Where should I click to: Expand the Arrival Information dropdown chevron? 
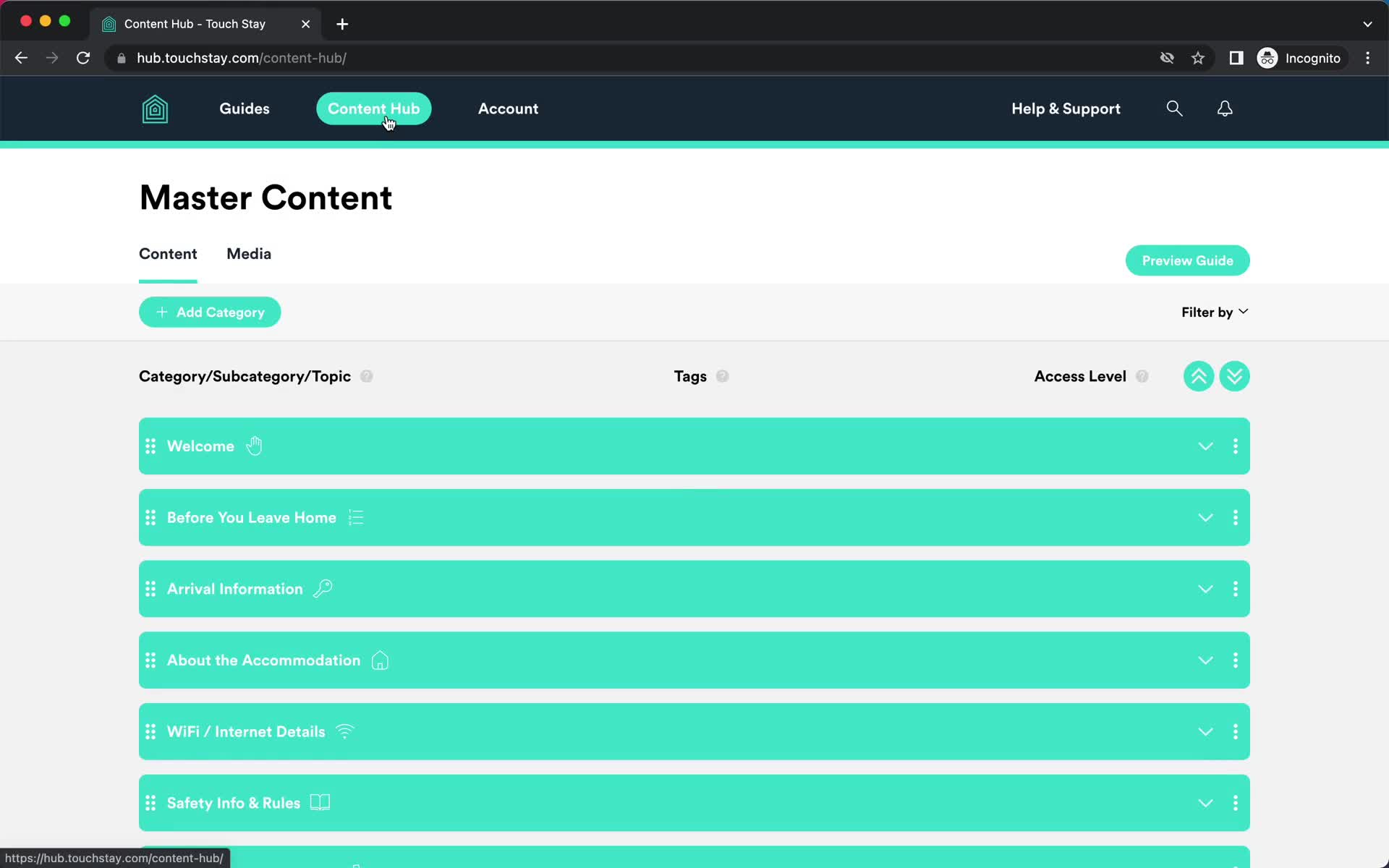coord(1206,588)
